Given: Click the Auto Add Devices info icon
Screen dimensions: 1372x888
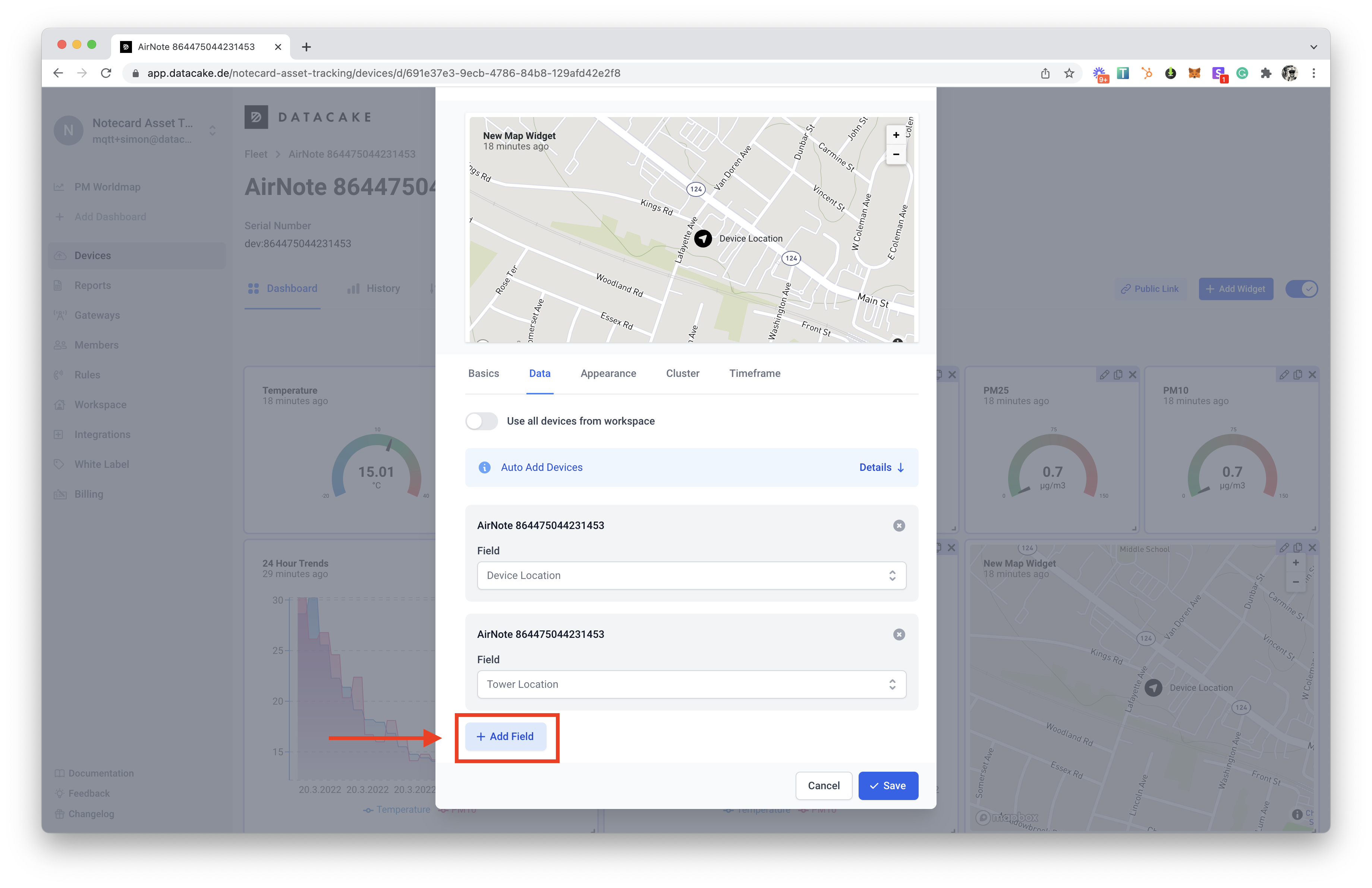Looking at the screenshot, I should point(484,467).
